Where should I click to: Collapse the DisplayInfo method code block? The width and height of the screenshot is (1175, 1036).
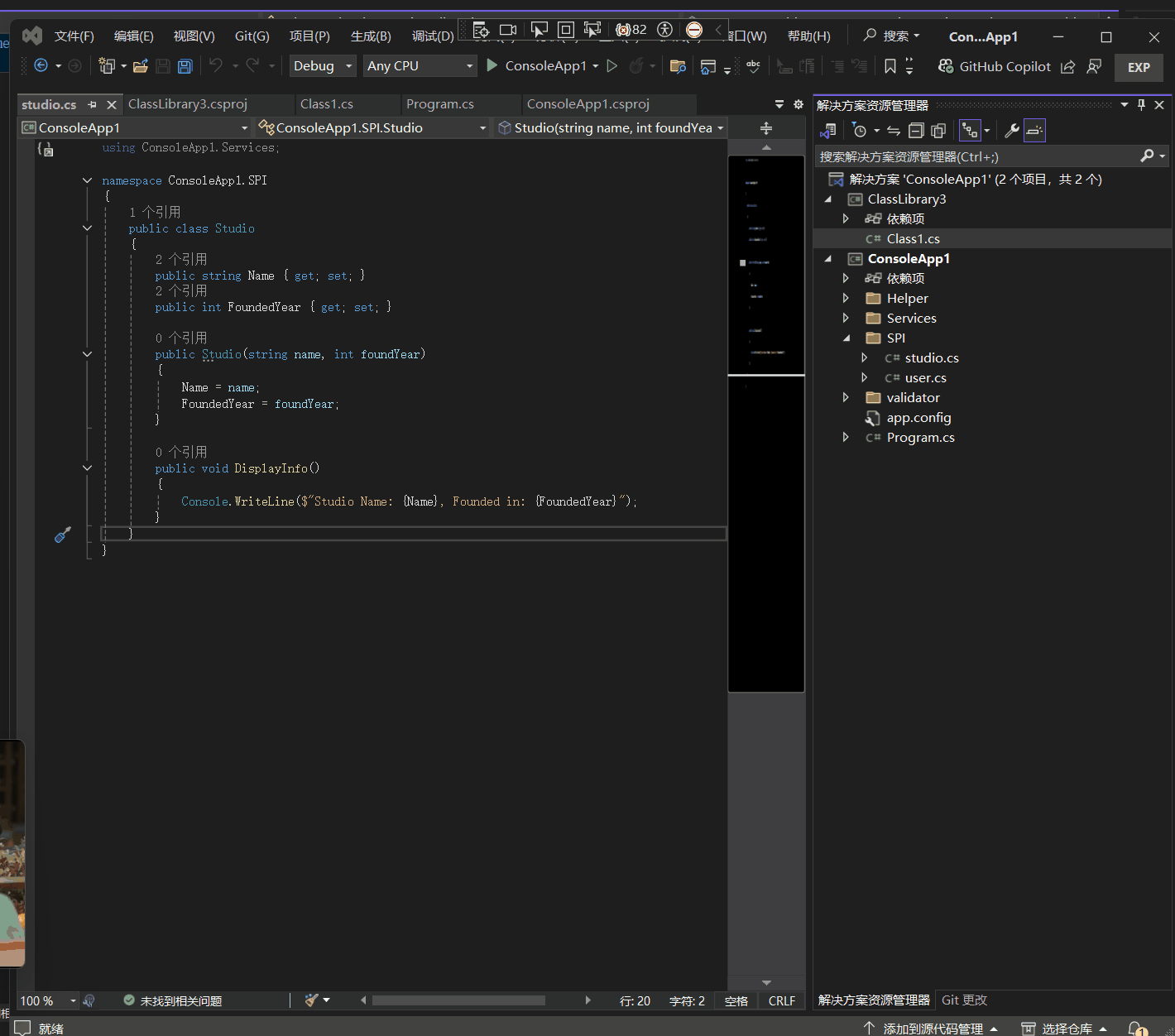[x=87, y=468]
